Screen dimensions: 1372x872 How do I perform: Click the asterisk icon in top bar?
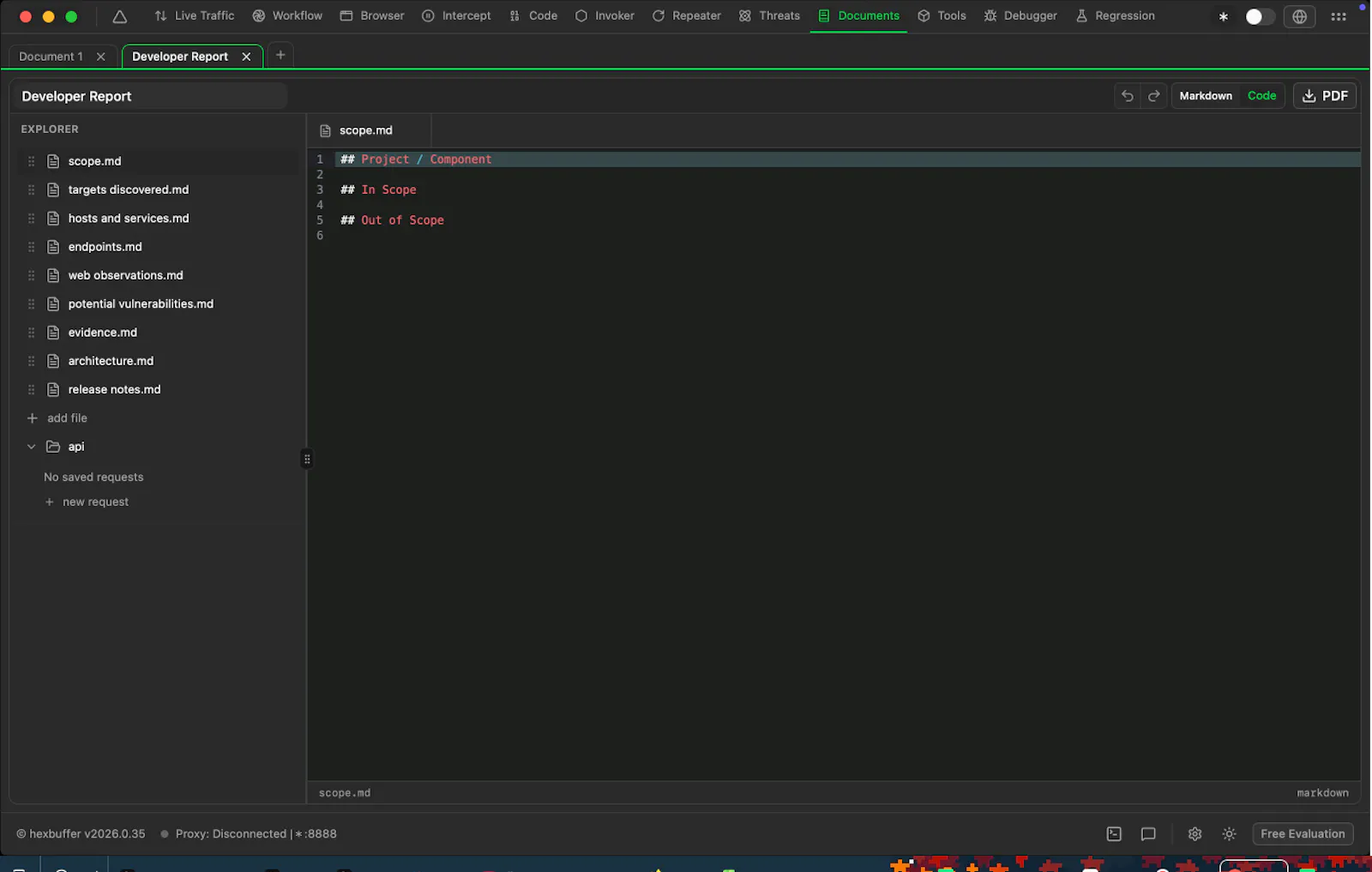(1223, 16)
